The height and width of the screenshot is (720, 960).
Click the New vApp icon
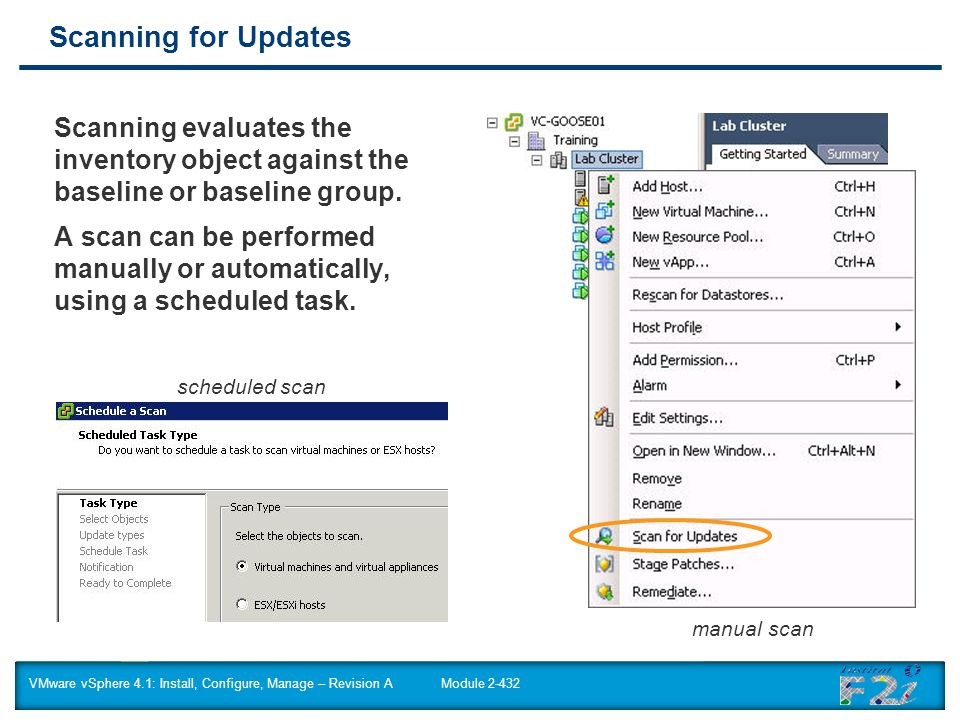click(605, 261)
